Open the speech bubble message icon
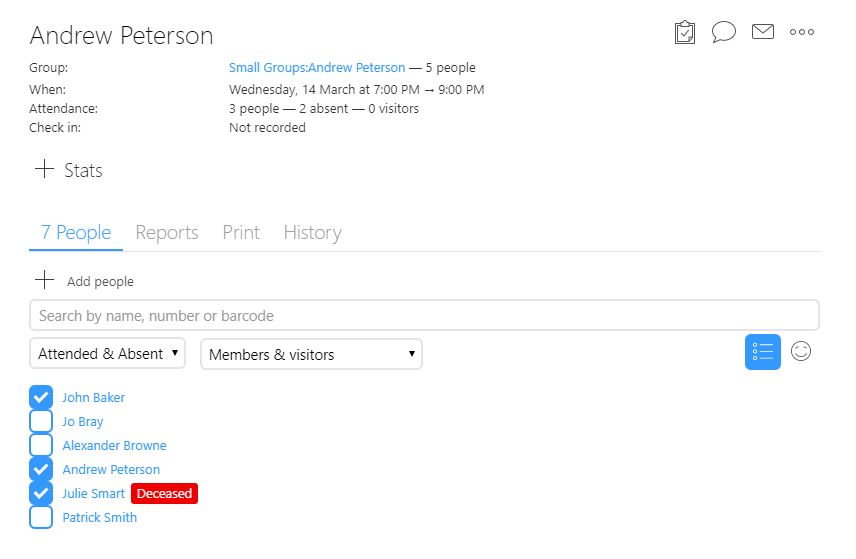 (x=723, y=33)
